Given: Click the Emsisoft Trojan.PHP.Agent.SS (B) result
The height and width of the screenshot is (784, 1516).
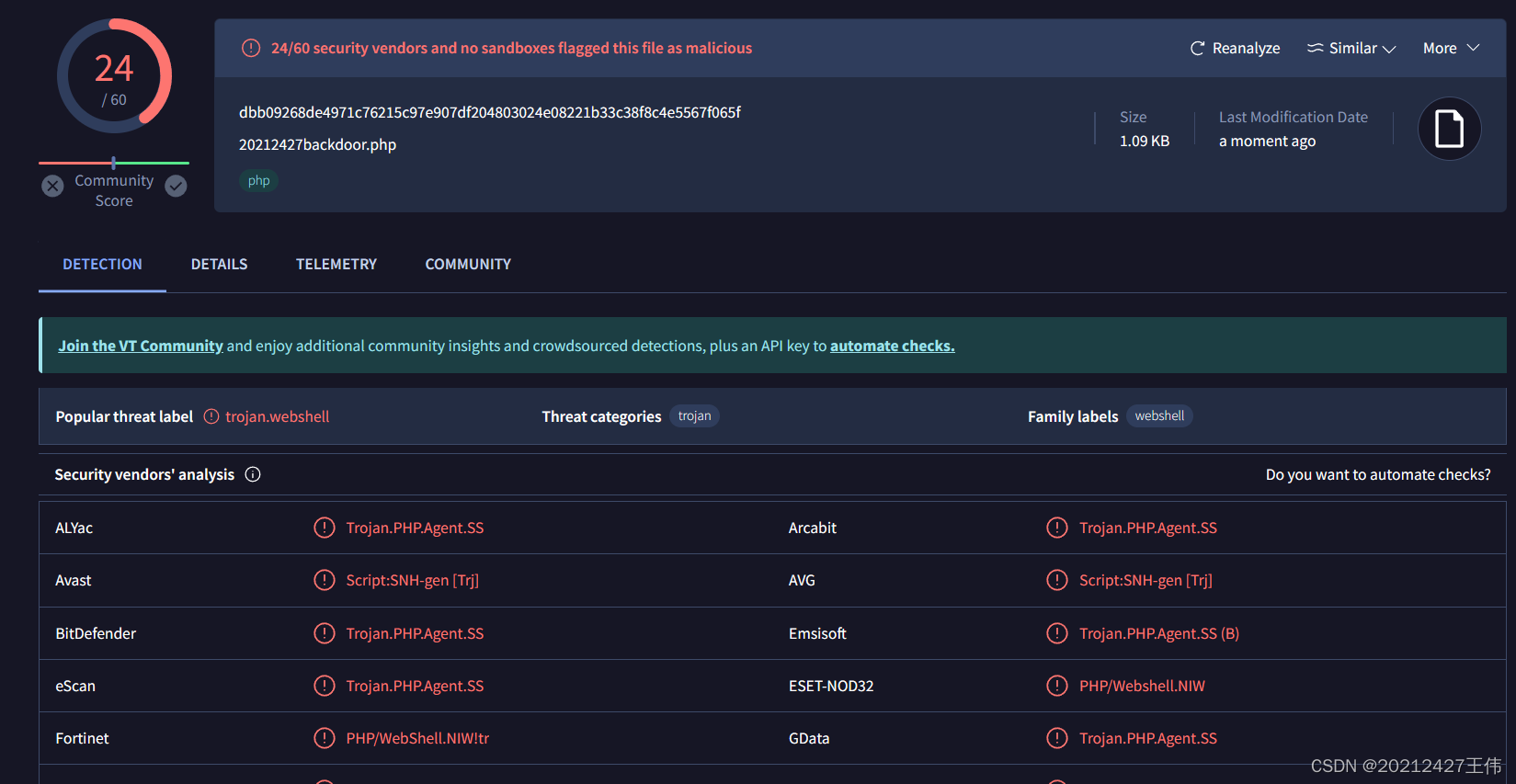Looking at the screenshot, I should coord(1159,633).
